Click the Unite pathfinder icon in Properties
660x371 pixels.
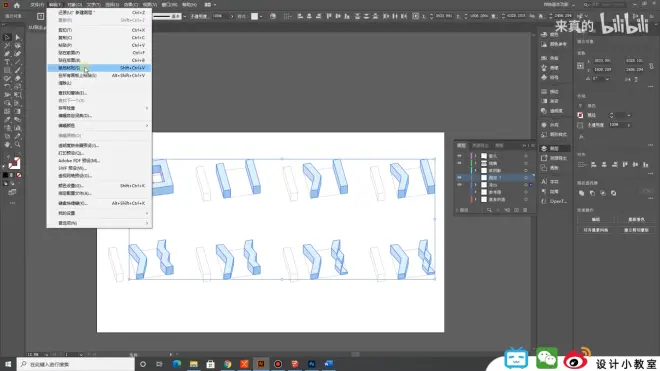point(581,193)
